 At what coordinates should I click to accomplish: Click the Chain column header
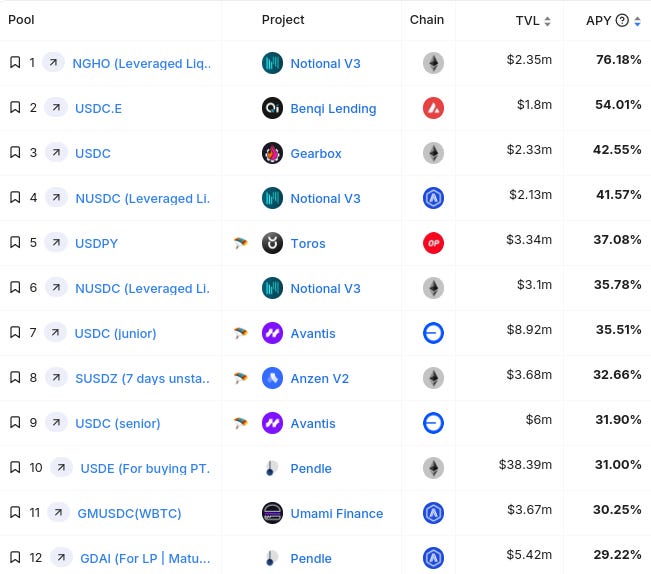[427, 20]
